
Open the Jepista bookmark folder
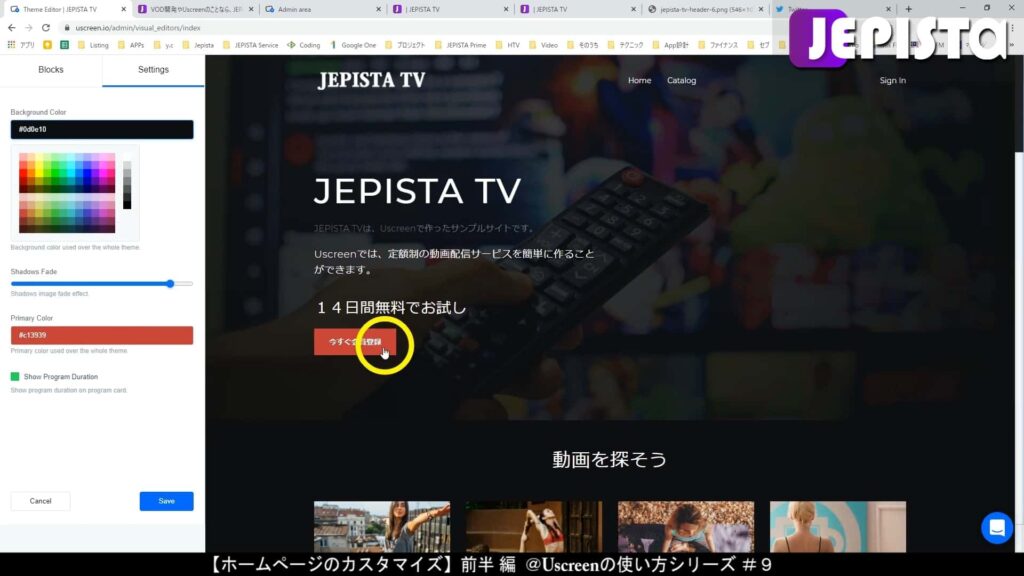(x=199, y=45)
